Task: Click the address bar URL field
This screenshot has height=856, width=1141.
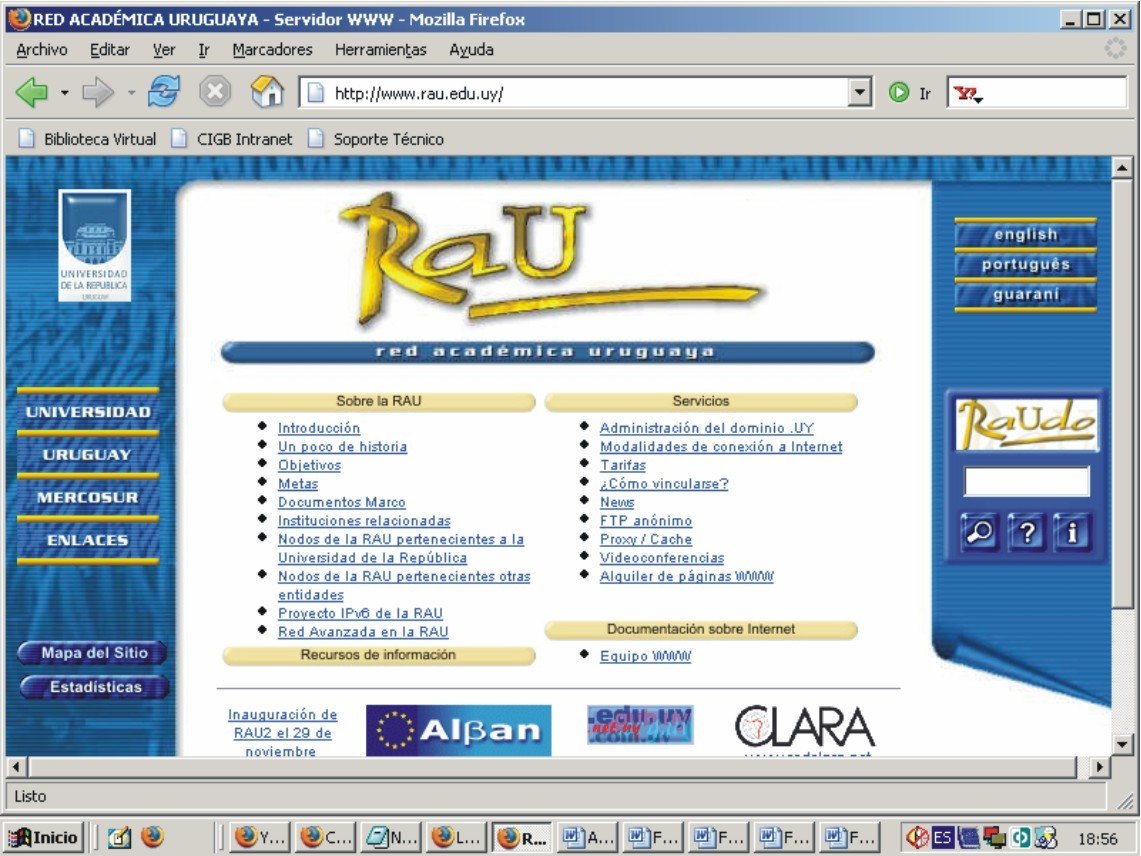Action: (575, 93)
